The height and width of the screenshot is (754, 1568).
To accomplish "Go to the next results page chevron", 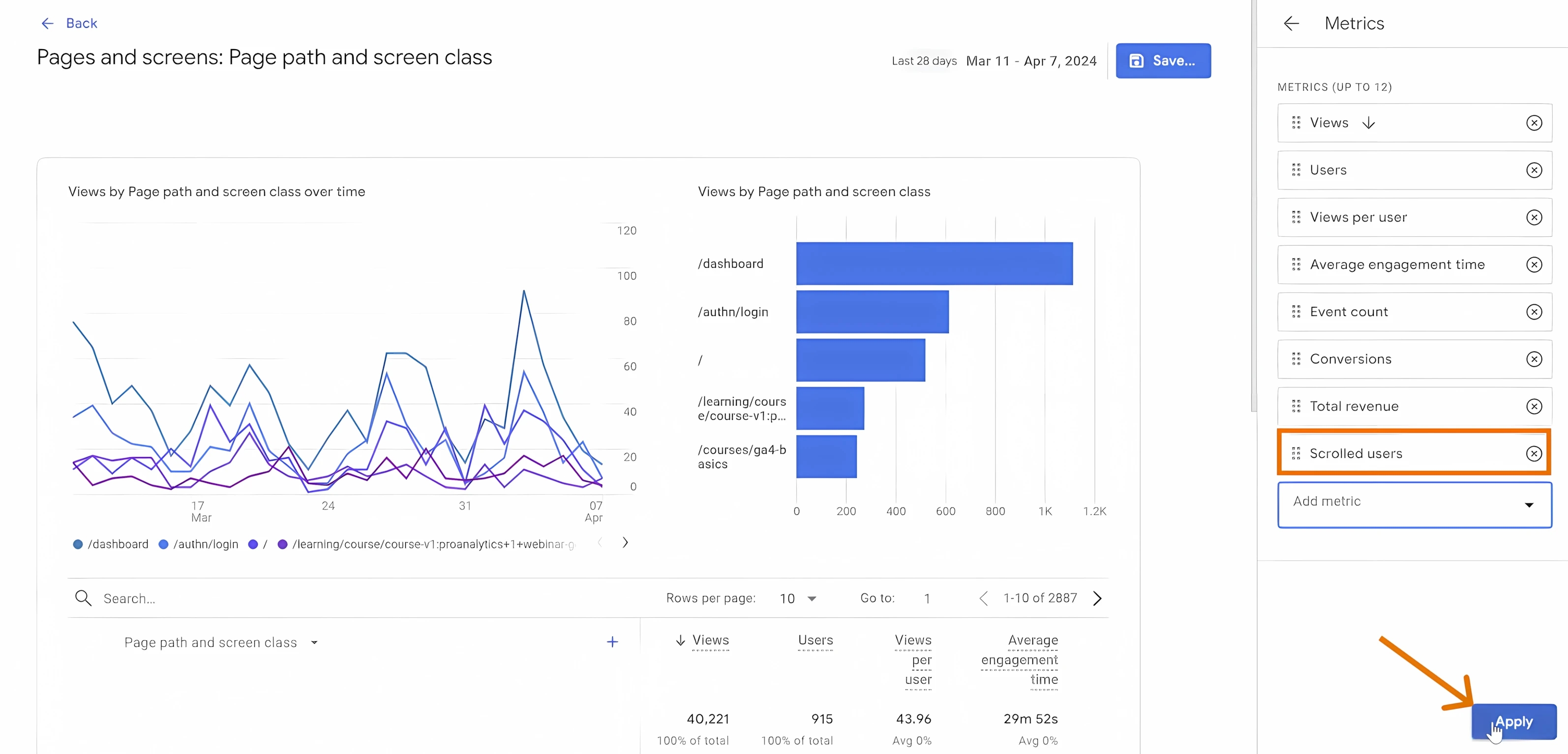I will pyautogui.click(x=1097, y=597).
